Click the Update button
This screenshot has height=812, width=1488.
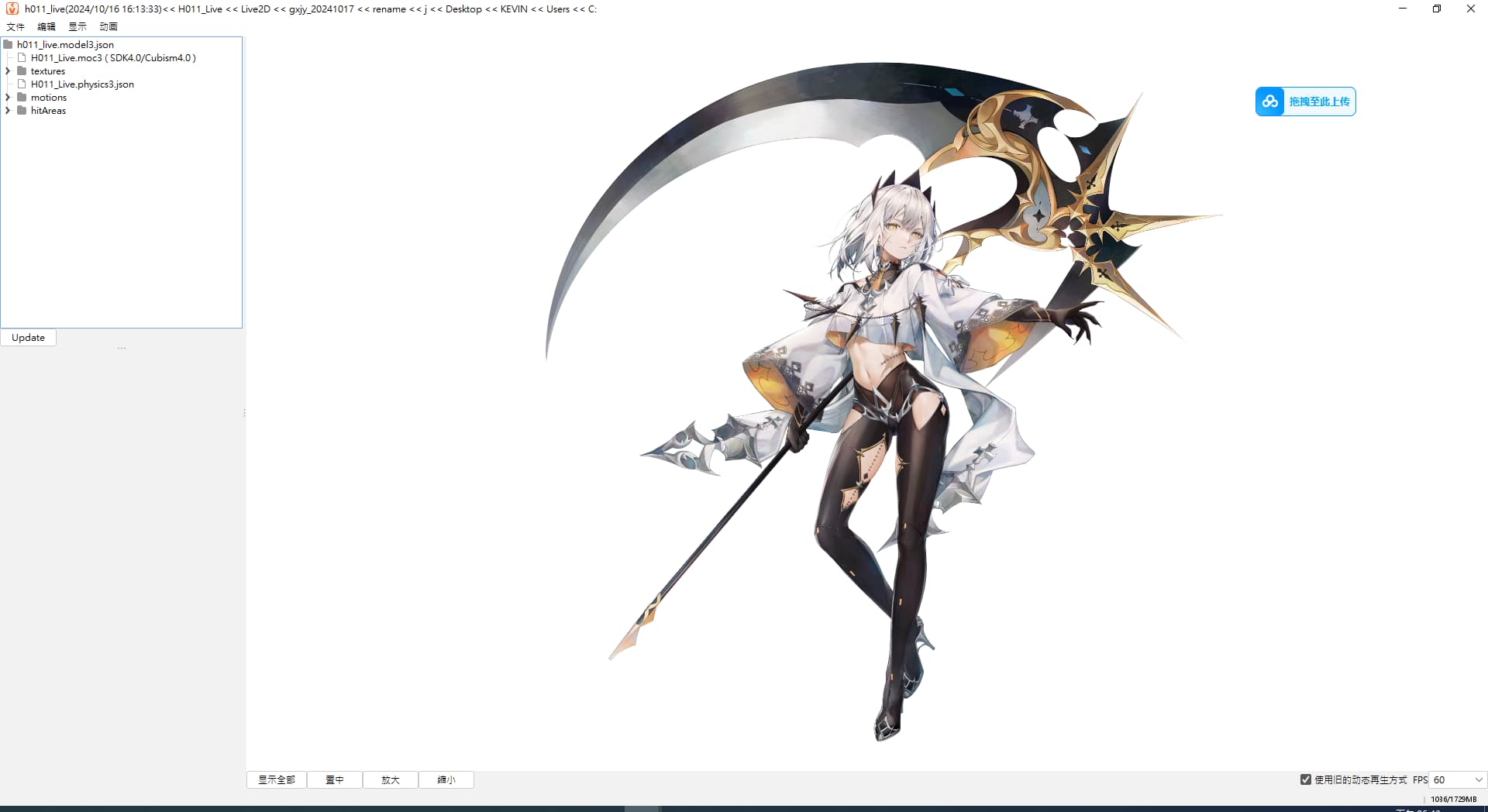[29, 337]
